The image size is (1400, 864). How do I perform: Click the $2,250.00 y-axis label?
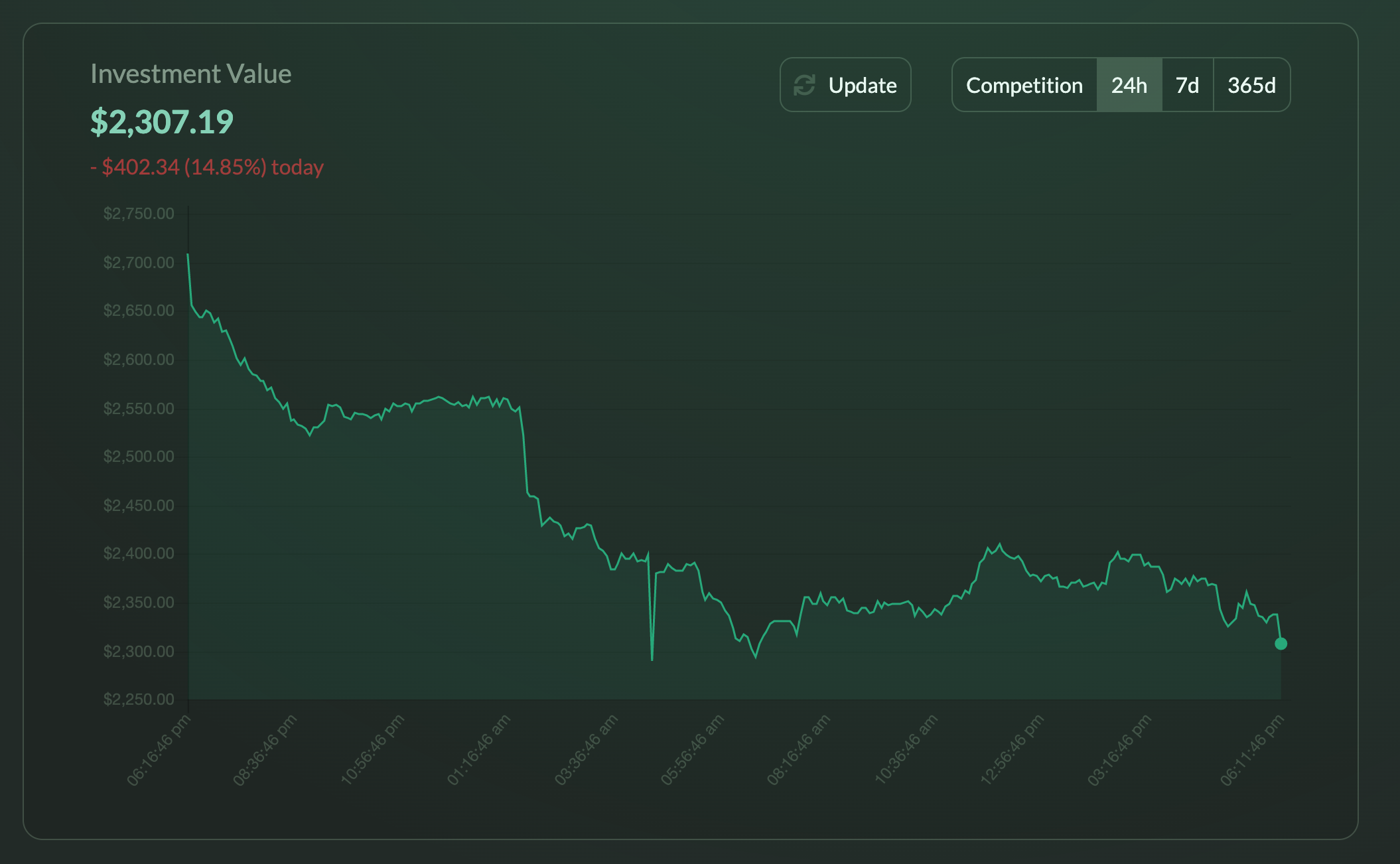click(139, 699)
